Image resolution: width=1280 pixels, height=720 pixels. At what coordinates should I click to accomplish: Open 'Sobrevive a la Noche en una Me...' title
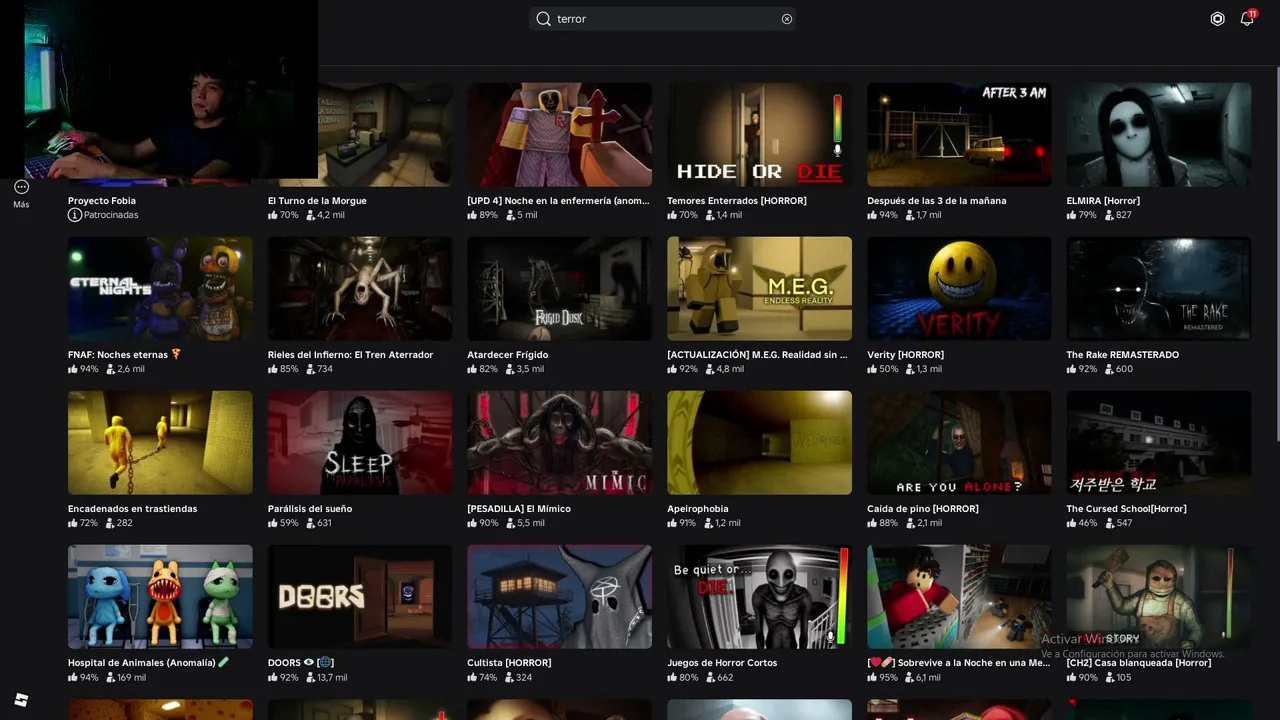click(x=959, y=663)
